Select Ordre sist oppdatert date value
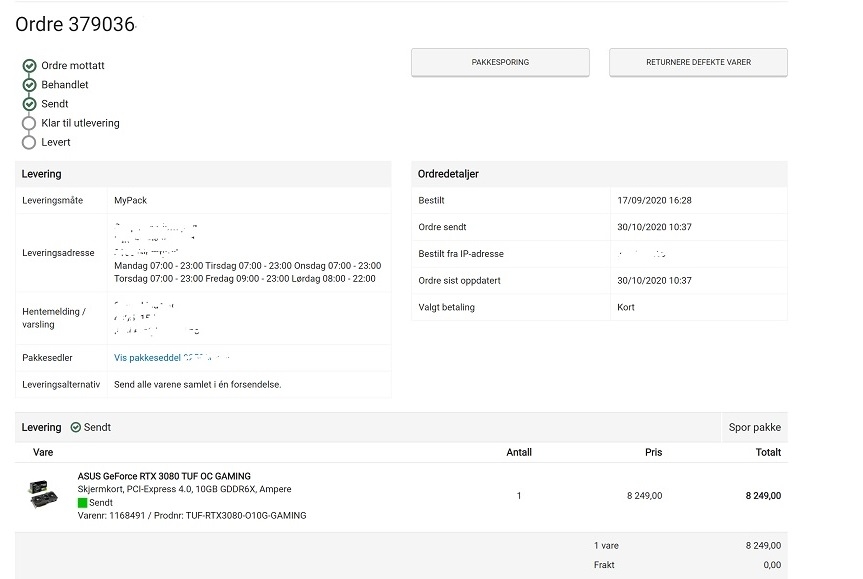The width and height of the screenshot is (863, 579). tap(654, 281)
